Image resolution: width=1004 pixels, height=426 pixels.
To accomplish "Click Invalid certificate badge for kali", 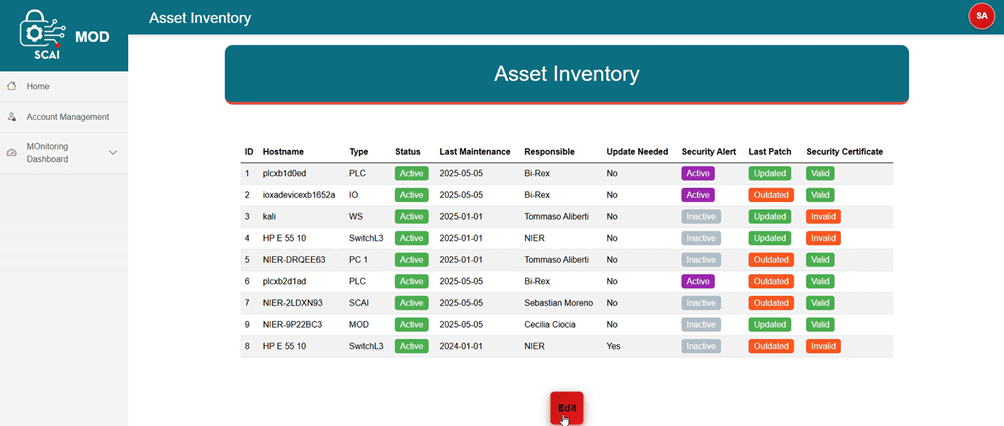I will pos(823,217).
